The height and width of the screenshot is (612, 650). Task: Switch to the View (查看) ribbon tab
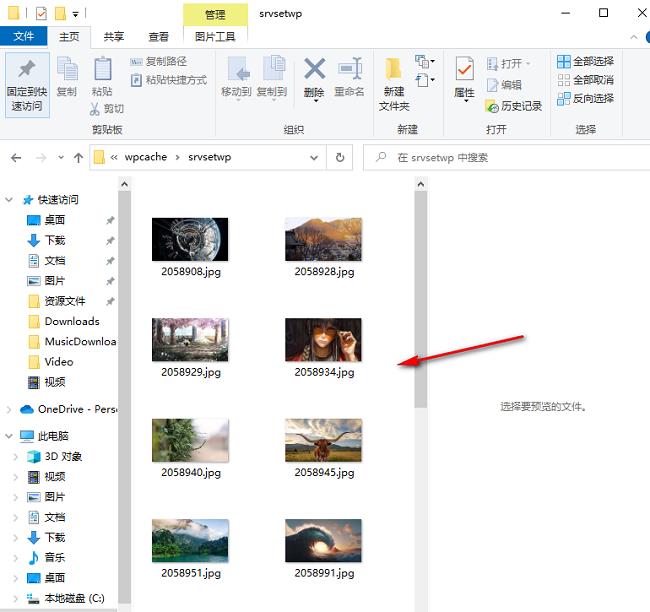(158, 37)
